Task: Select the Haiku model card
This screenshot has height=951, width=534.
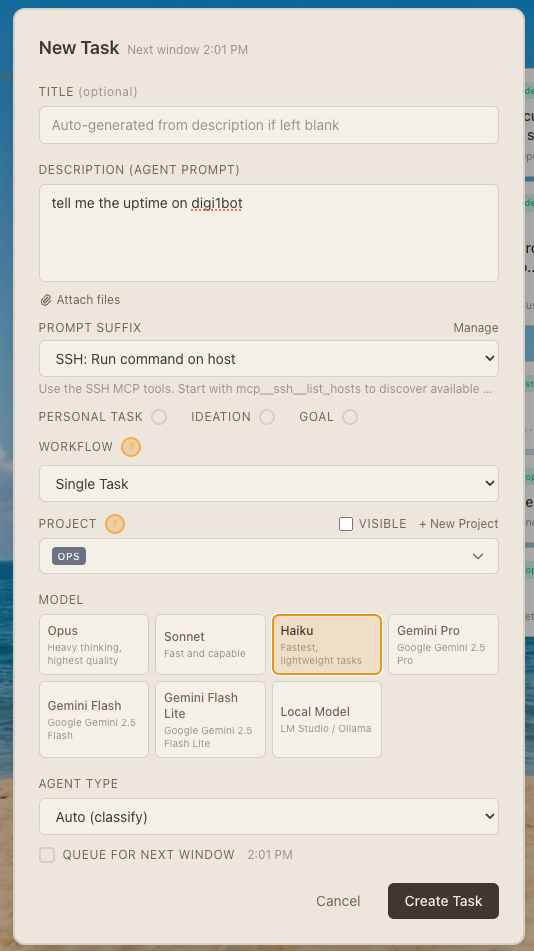Action: [327, 644]
